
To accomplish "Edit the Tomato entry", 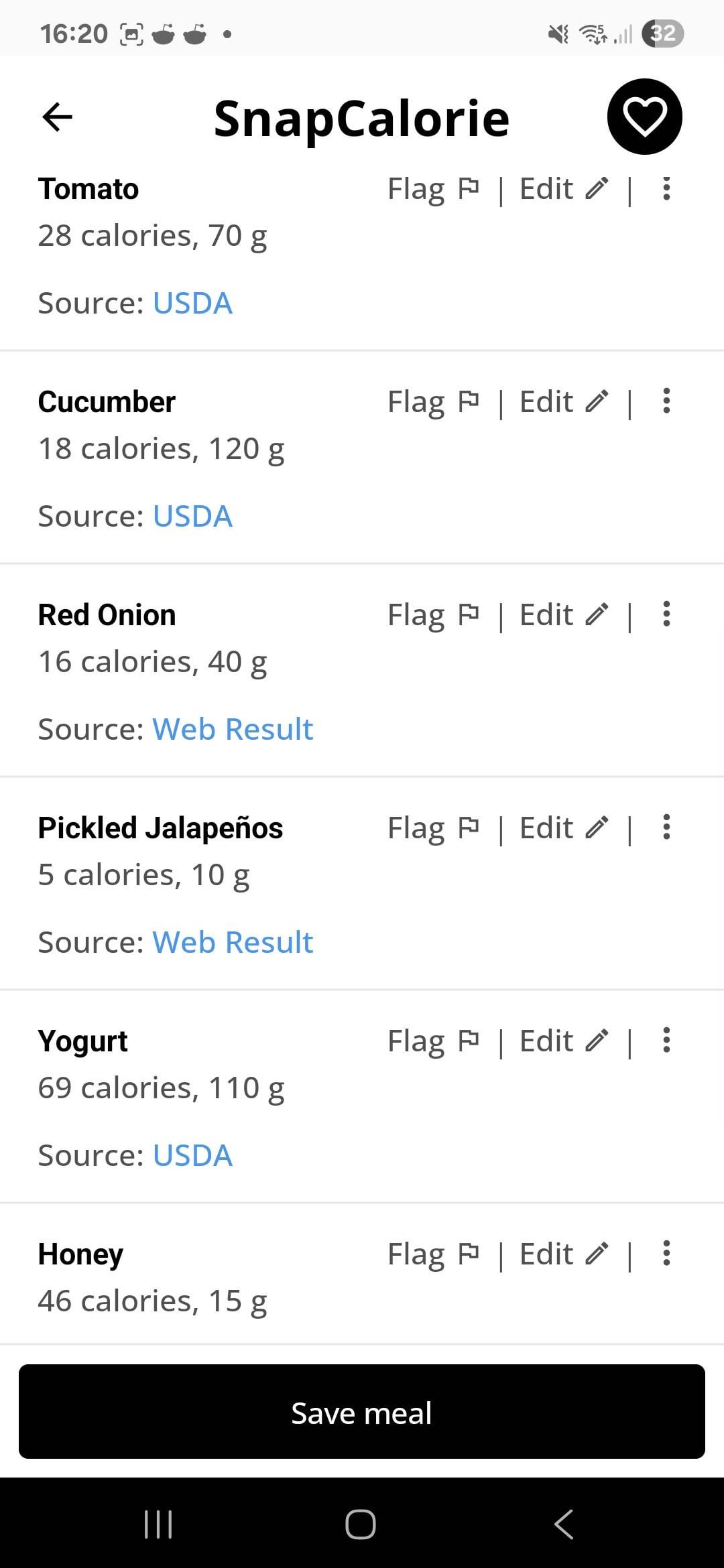I will (564, 189).
